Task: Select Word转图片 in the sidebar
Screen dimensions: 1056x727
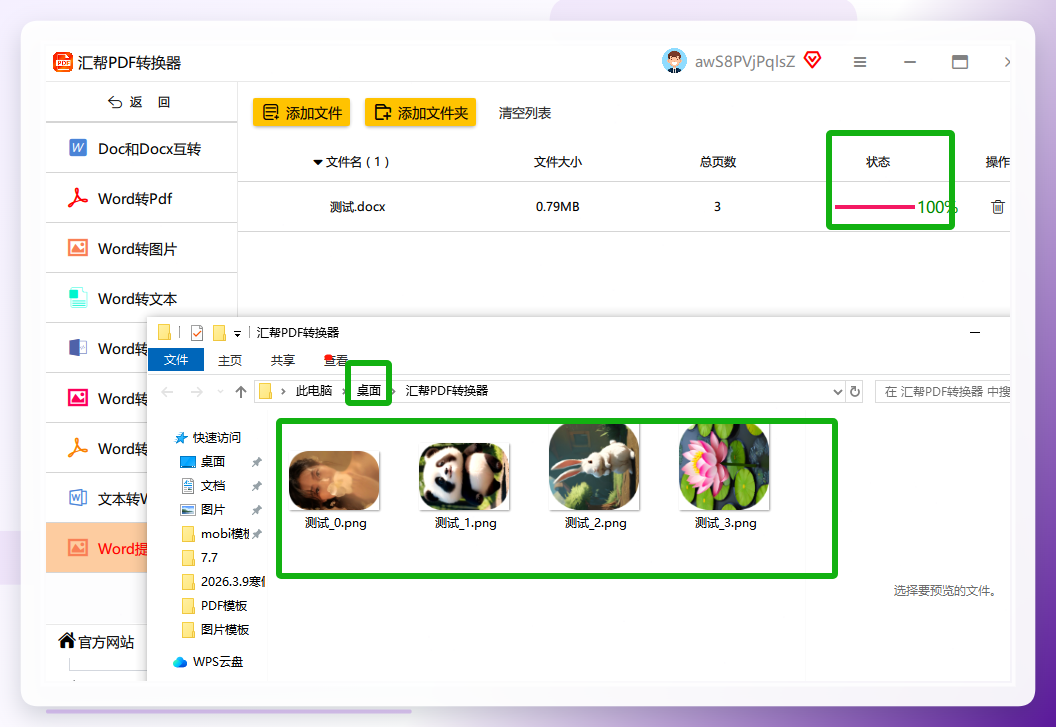Action: [141, 248]
